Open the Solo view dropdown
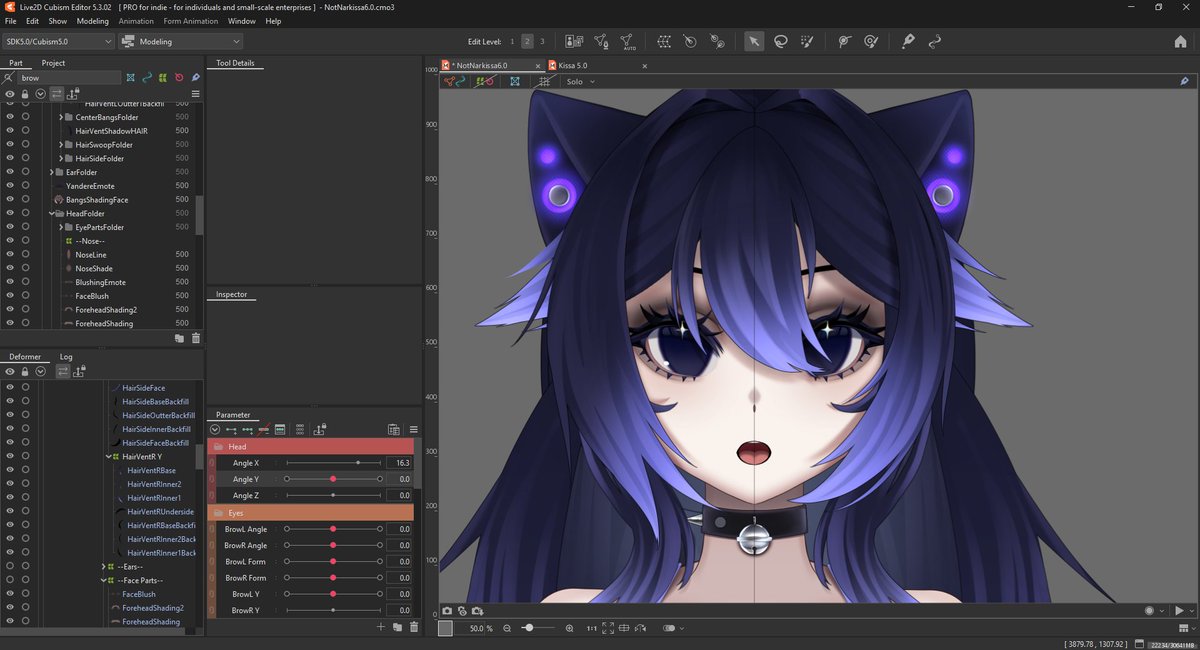The image size is (1200, 650). (x=580, y=81)
